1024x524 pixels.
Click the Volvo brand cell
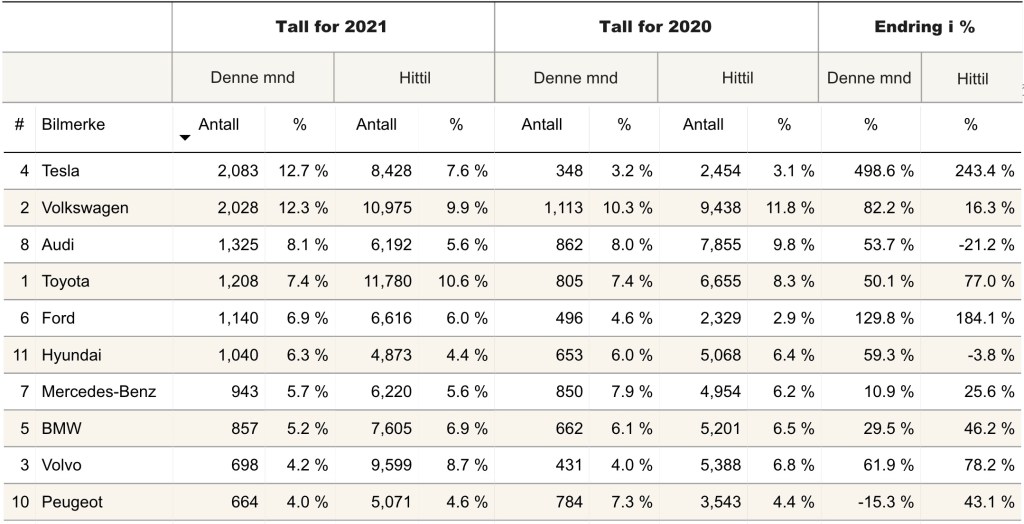point(61,465)
